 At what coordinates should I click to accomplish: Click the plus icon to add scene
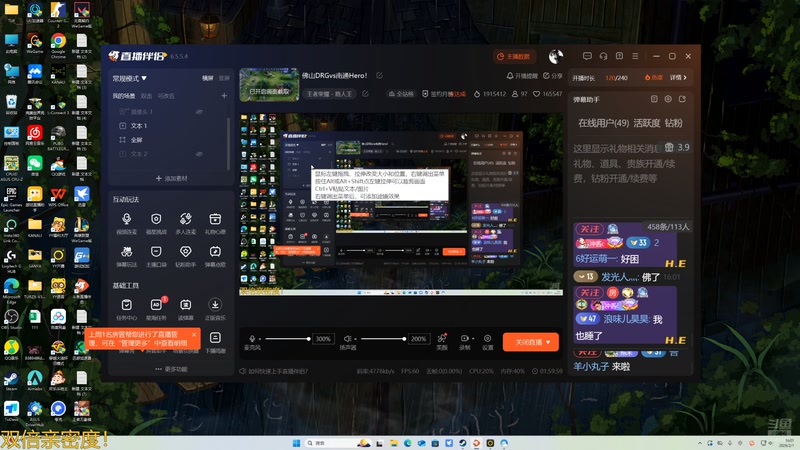[223, 96]
